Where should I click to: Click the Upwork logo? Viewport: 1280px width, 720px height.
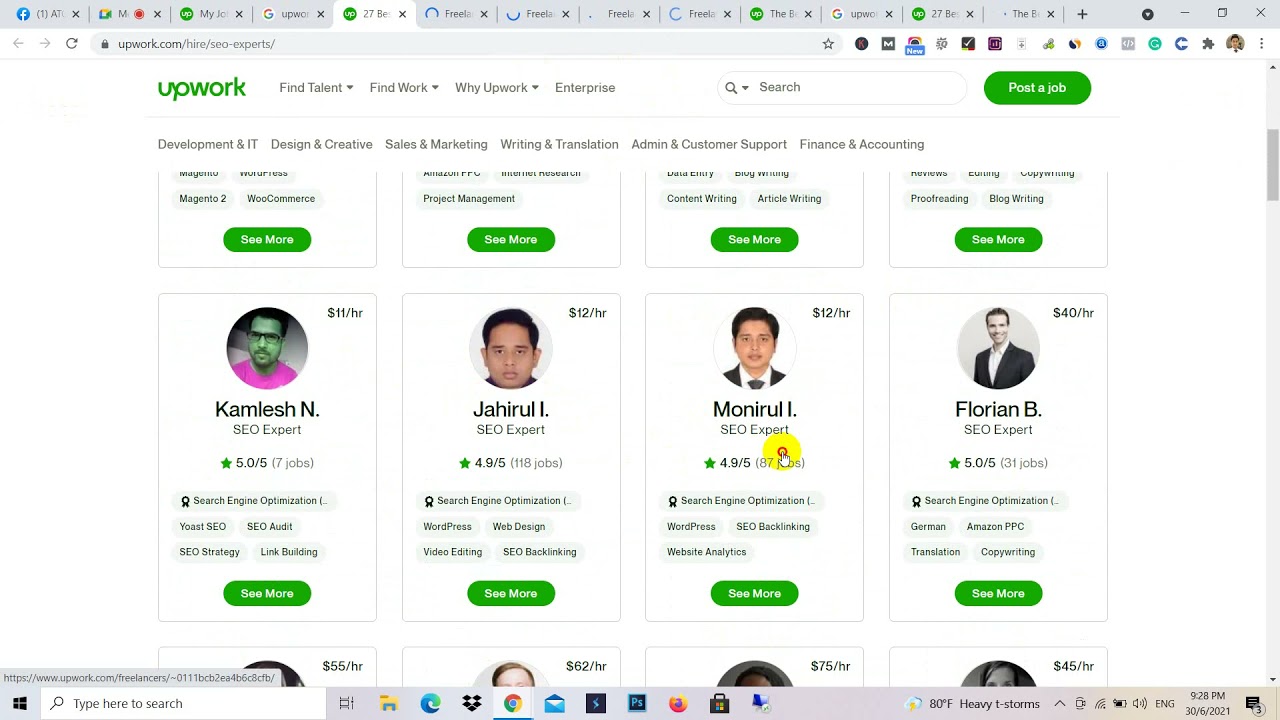coord(201,88)
